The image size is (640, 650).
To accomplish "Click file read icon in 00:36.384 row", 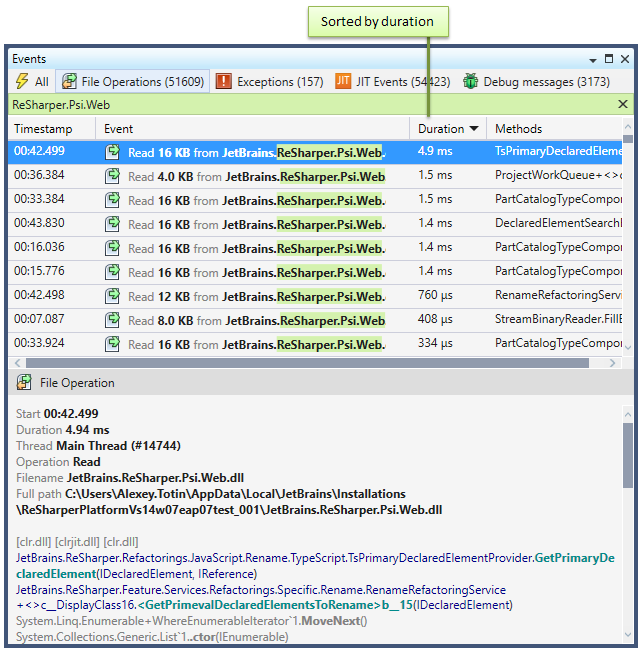I will tap(112, 176).
